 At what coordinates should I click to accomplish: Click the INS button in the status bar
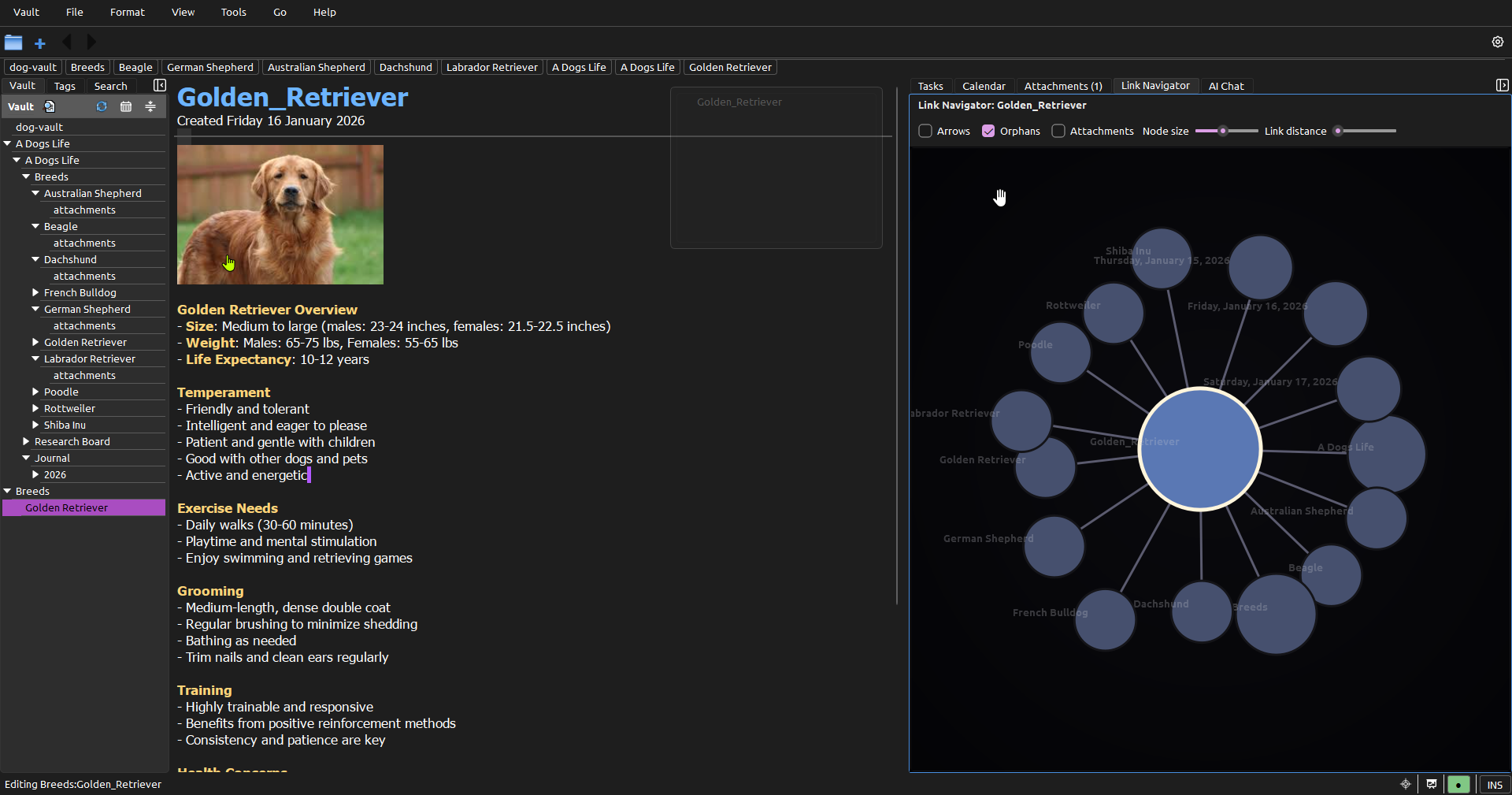(x=1494, y=784)
